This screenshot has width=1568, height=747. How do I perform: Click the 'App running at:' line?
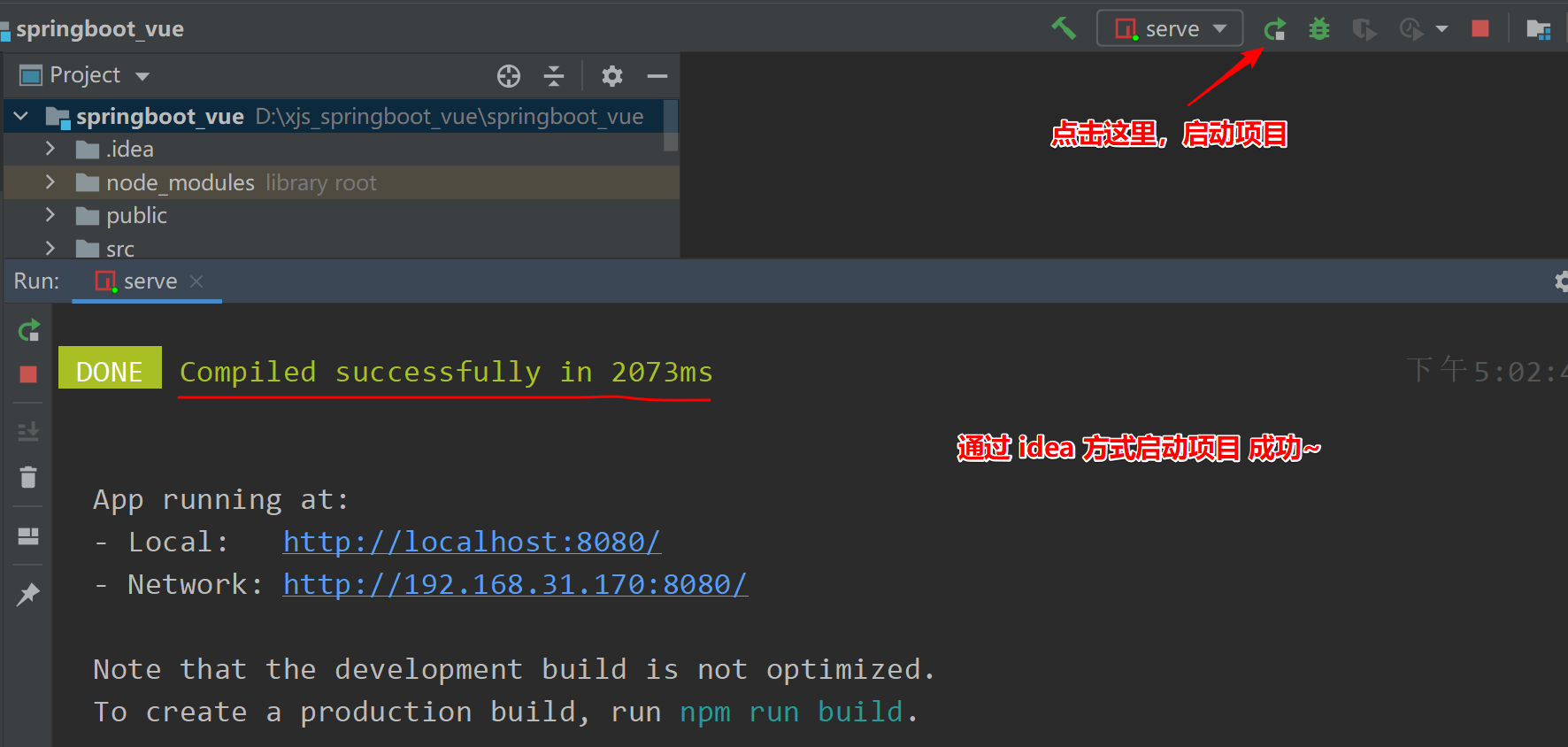pyautogui.click(x=221, y=499)
